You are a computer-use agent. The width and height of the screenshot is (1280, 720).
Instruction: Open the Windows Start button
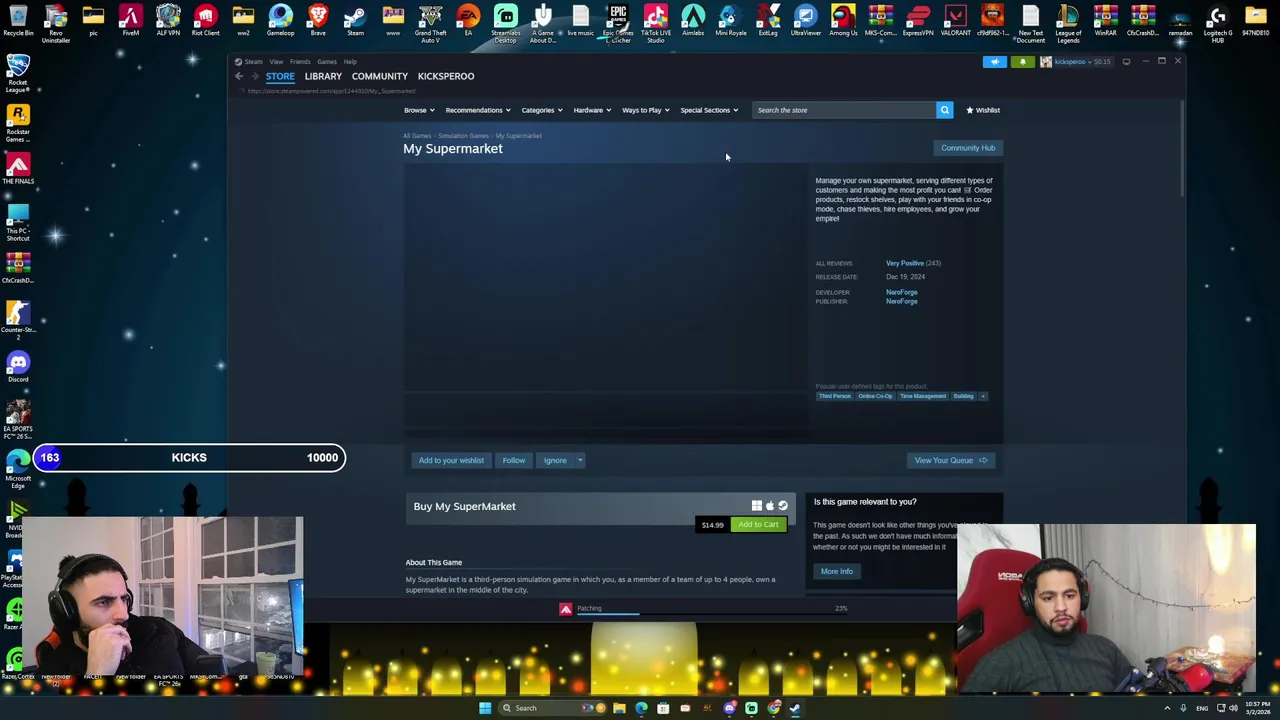pyautogui.click(x=485, y=708)
